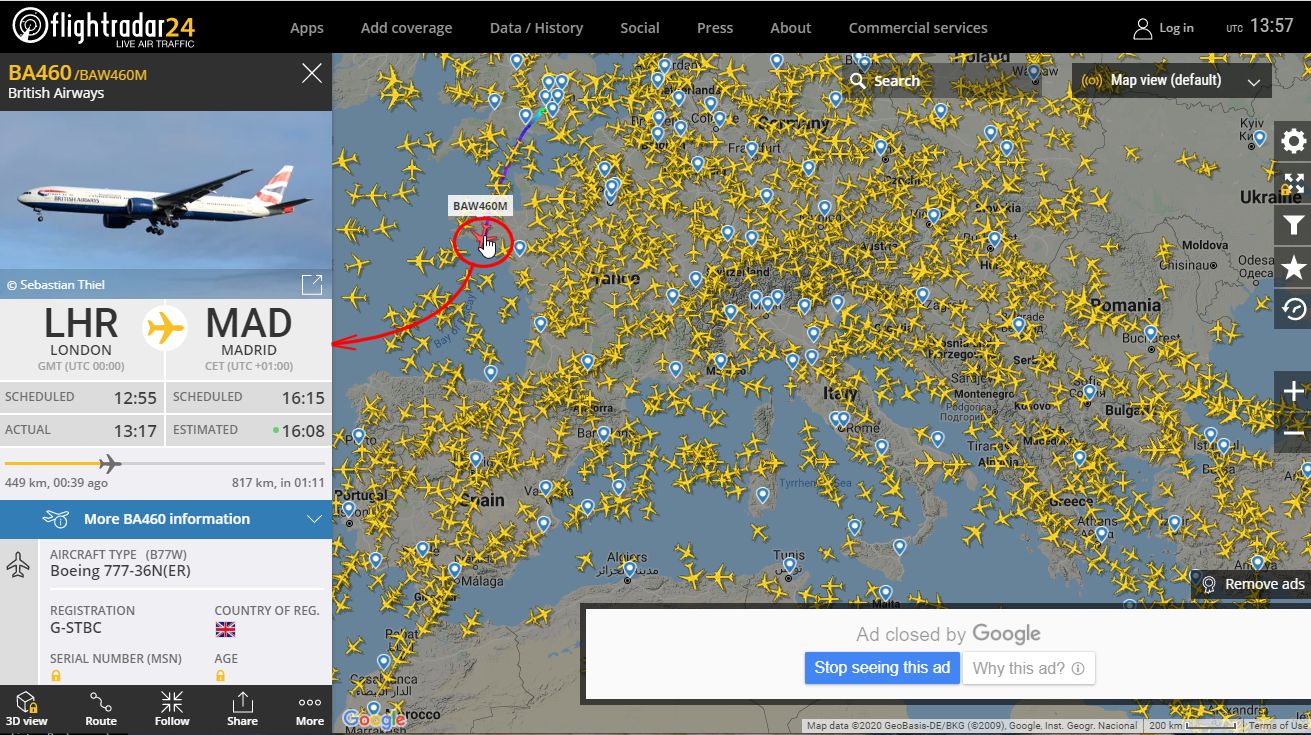
Task: Click the More BA460 information chevron
Action: [313, 519]
